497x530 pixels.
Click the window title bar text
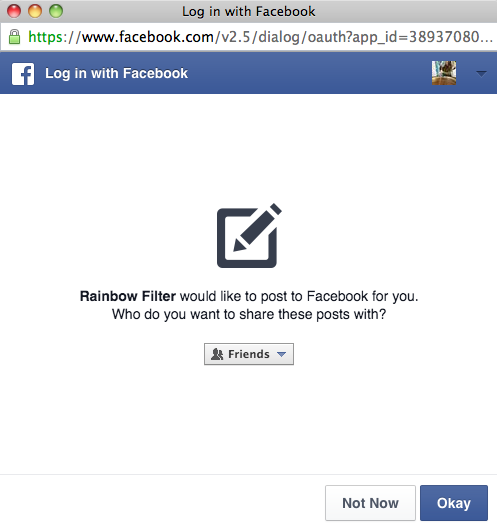pos(248,11)
